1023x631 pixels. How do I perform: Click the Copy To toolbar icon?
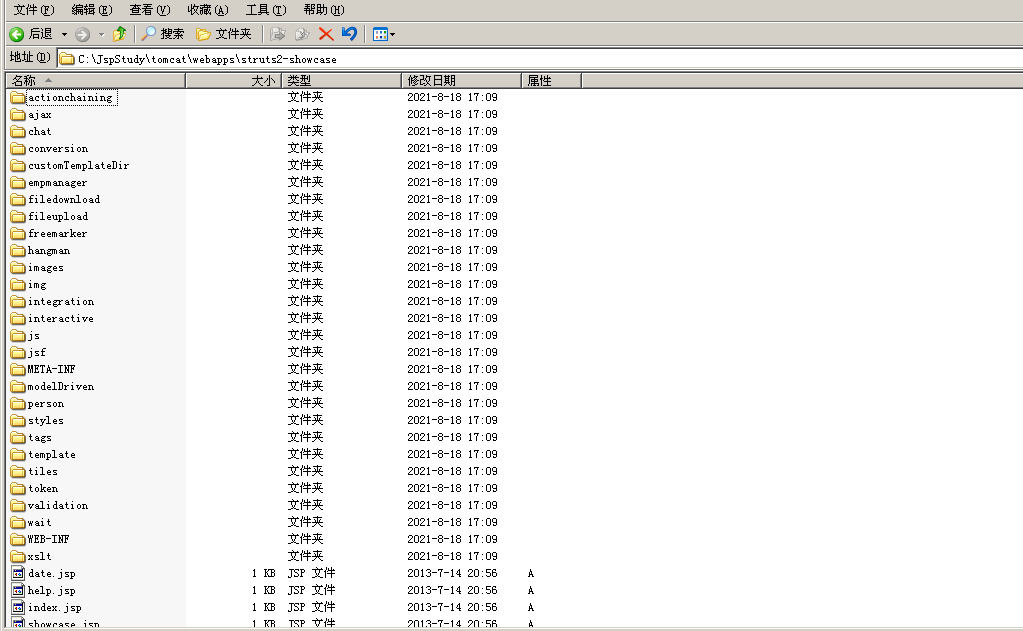click(x=302, y=34)
